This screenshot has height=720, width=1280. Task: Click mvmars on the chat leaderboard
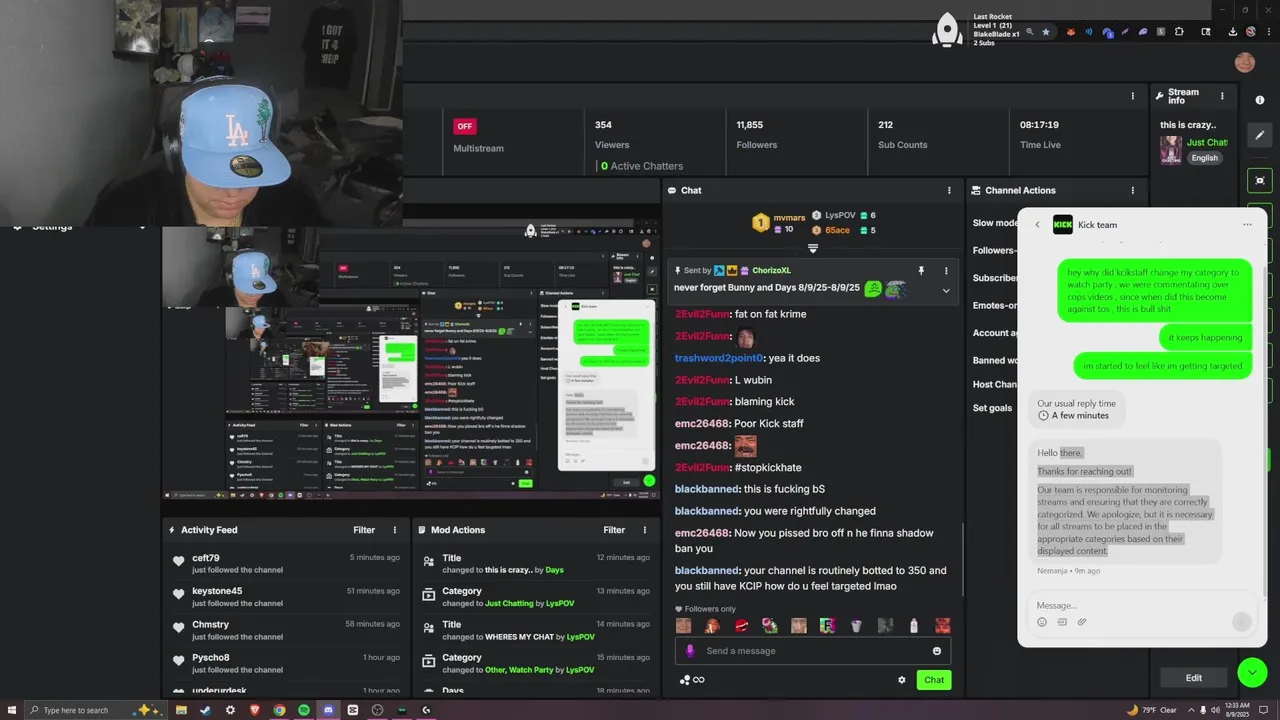pyautogui.click(x=789, y=217)
